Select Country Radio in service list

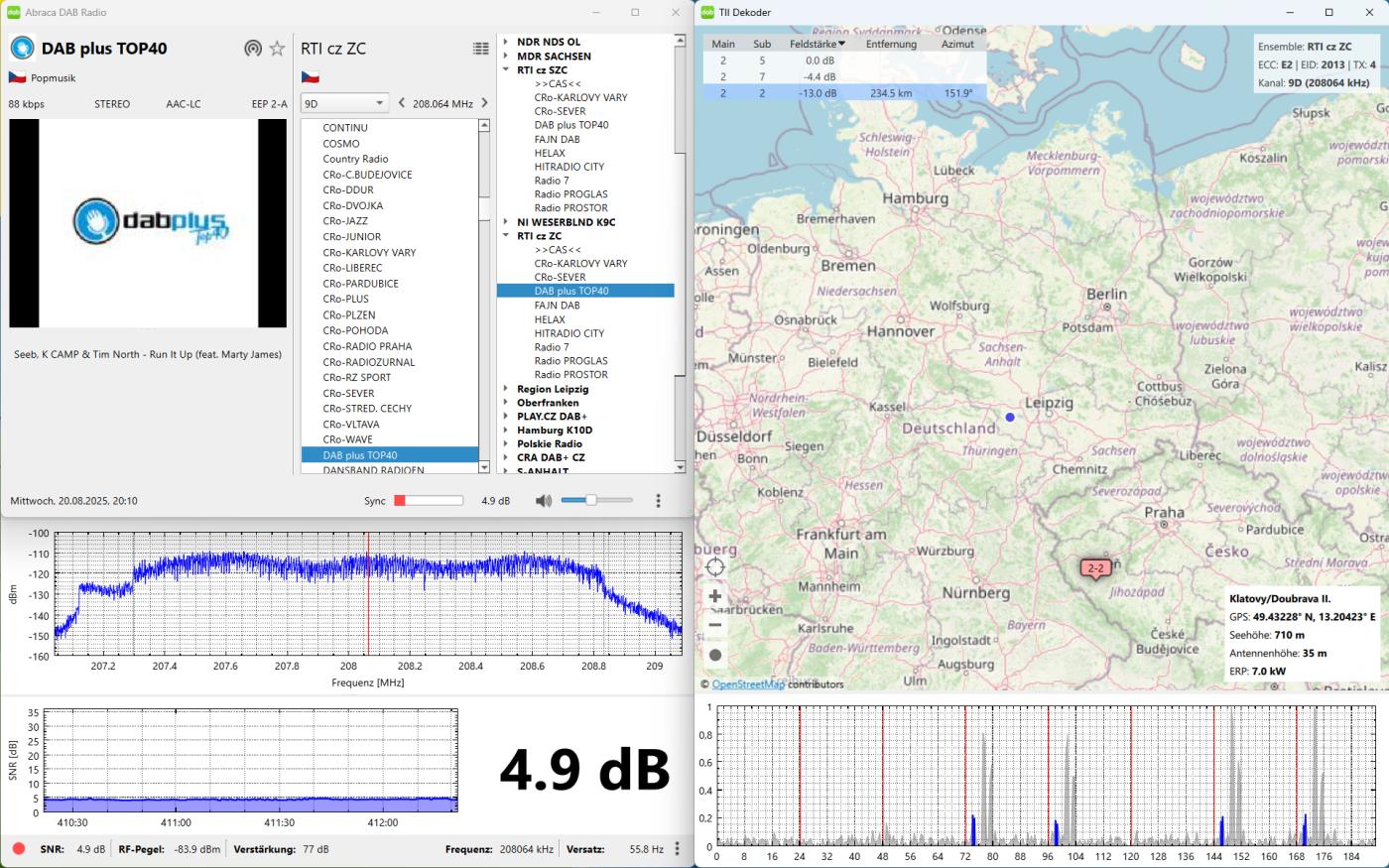point(390,159)
